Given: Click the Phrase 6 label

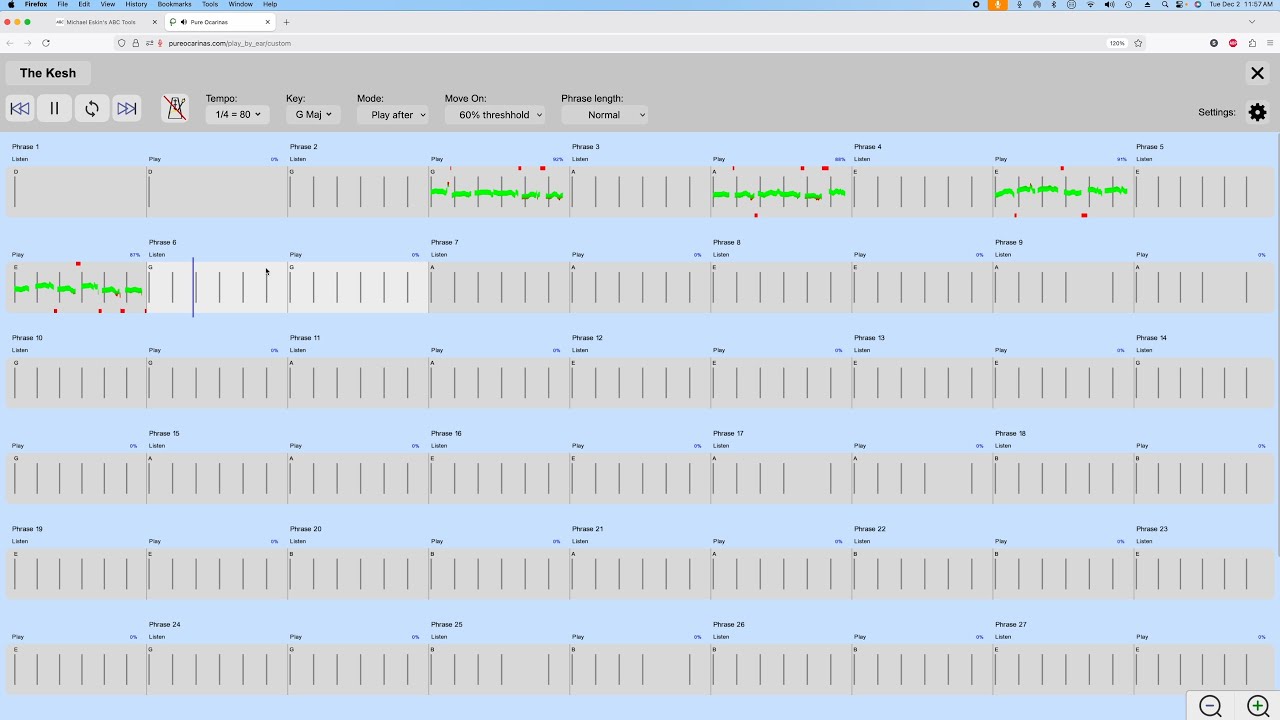Looking at the screenshot, I should (163, 242).
